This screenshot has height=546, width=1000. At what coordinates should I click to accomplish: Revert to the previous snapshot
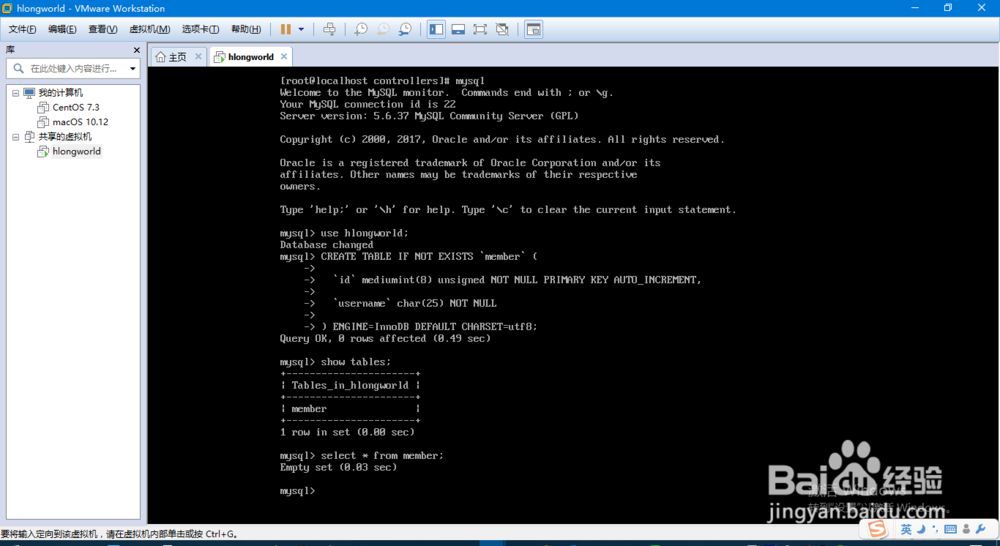pos(383,29)
